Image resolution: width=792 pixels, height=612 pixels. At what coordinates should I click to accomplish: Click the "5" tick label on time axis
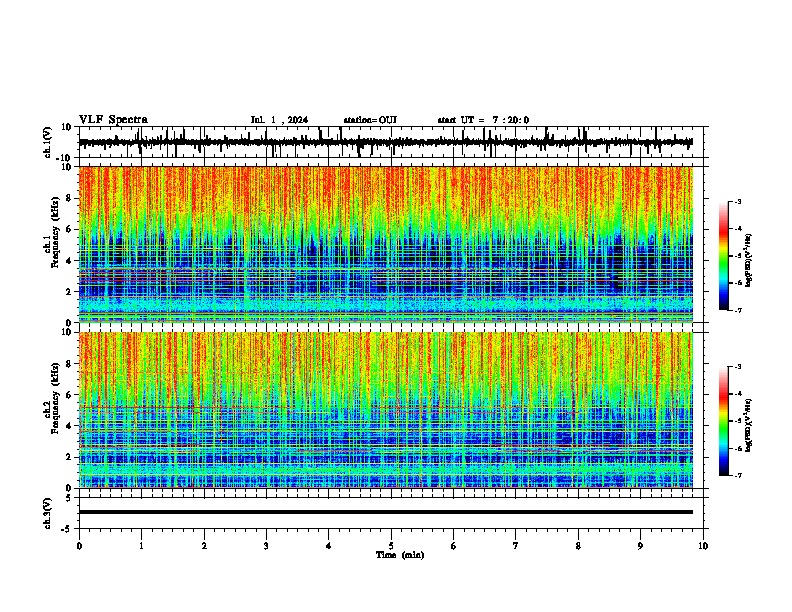391,546
